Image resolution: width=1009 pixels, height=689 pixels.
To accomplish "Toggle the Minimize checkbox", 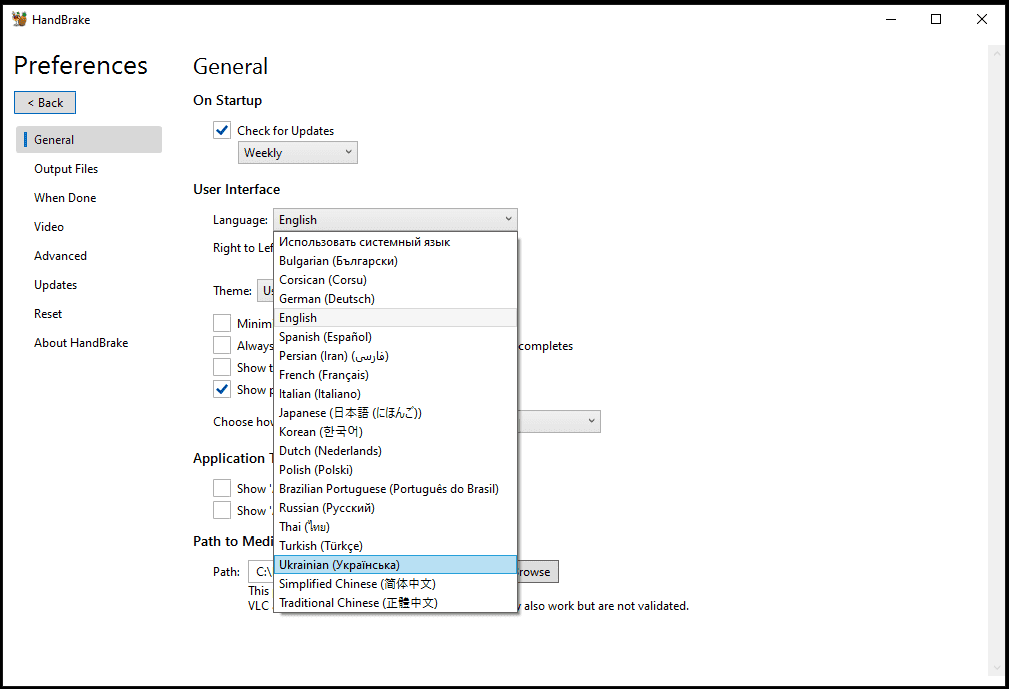I will click(x=222, y=323).
